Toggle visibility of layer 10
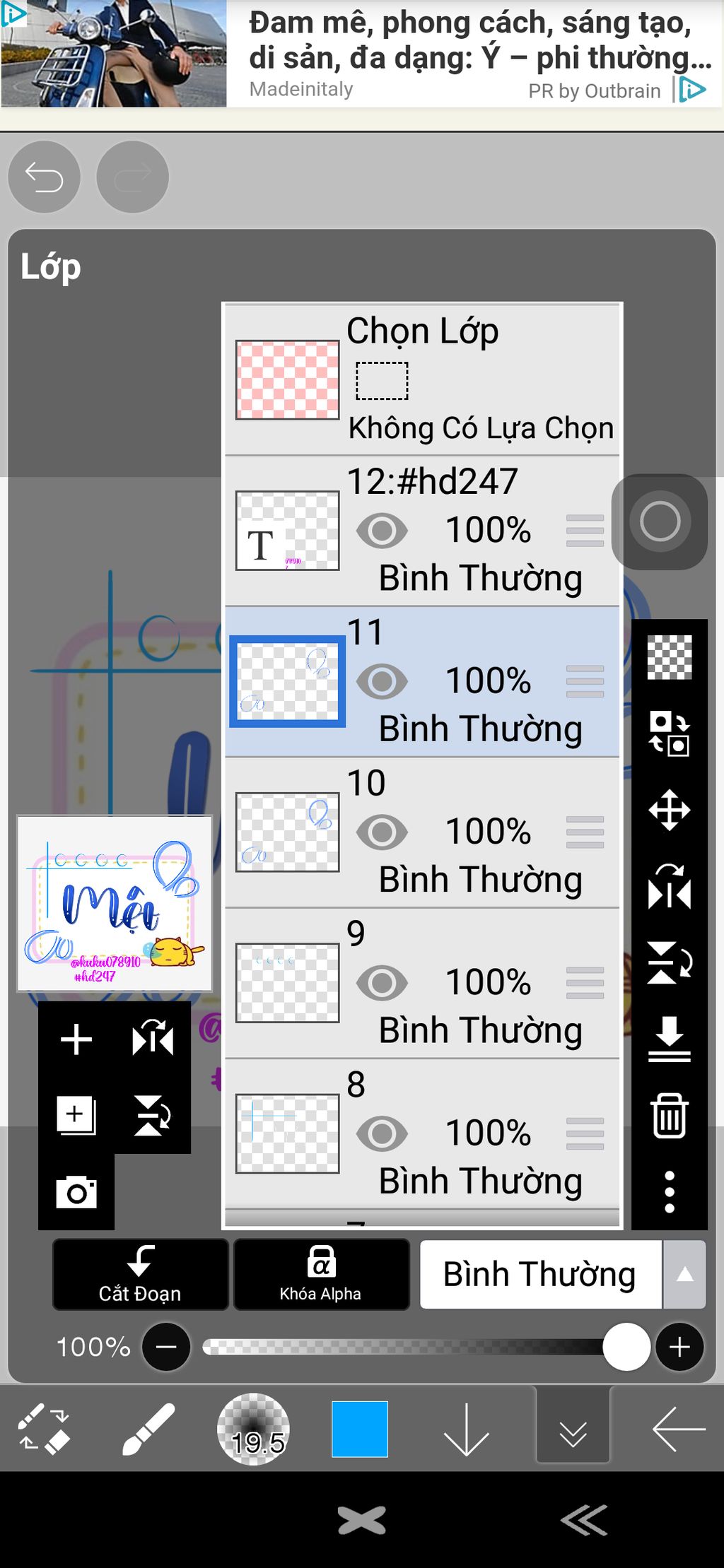The image size is (724, 1568). coord(382,832)
